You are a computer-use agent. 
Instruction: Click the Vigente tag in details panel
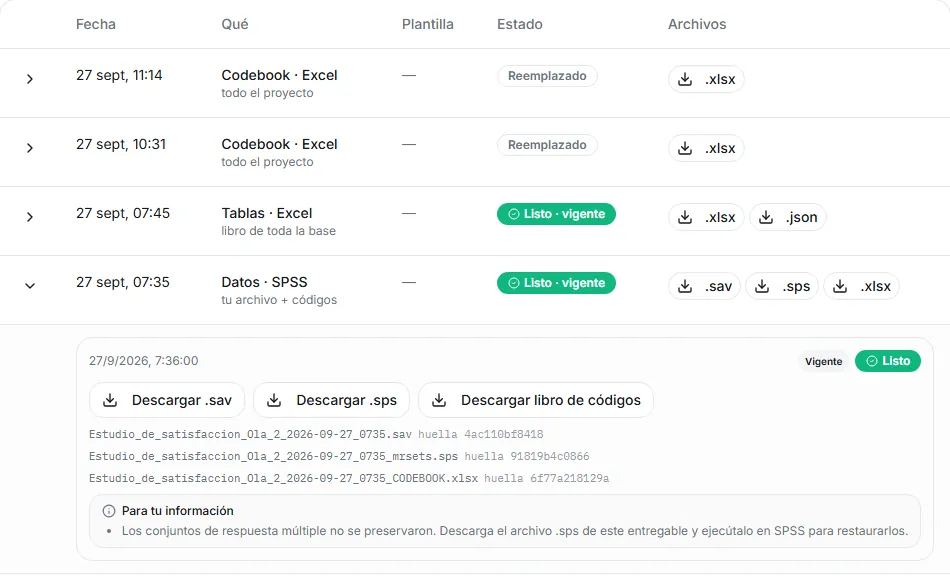click(x=823, y=362)
